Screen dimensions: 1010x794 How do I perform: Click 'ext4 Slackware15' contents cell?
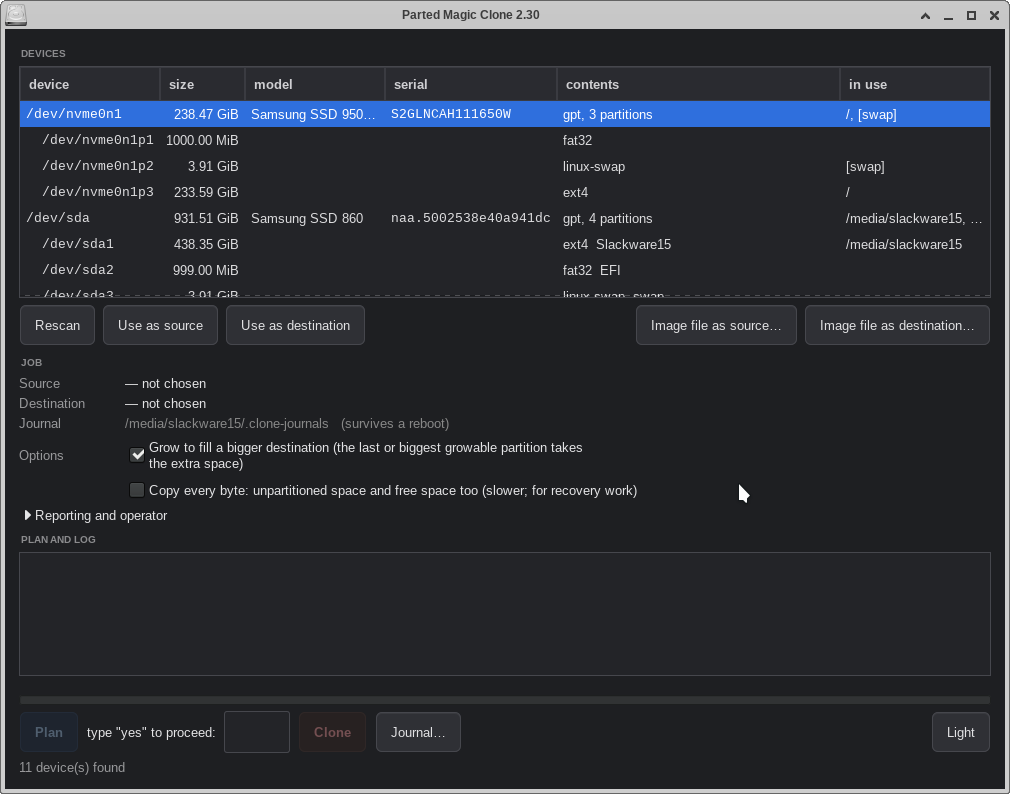coord(617,244)
